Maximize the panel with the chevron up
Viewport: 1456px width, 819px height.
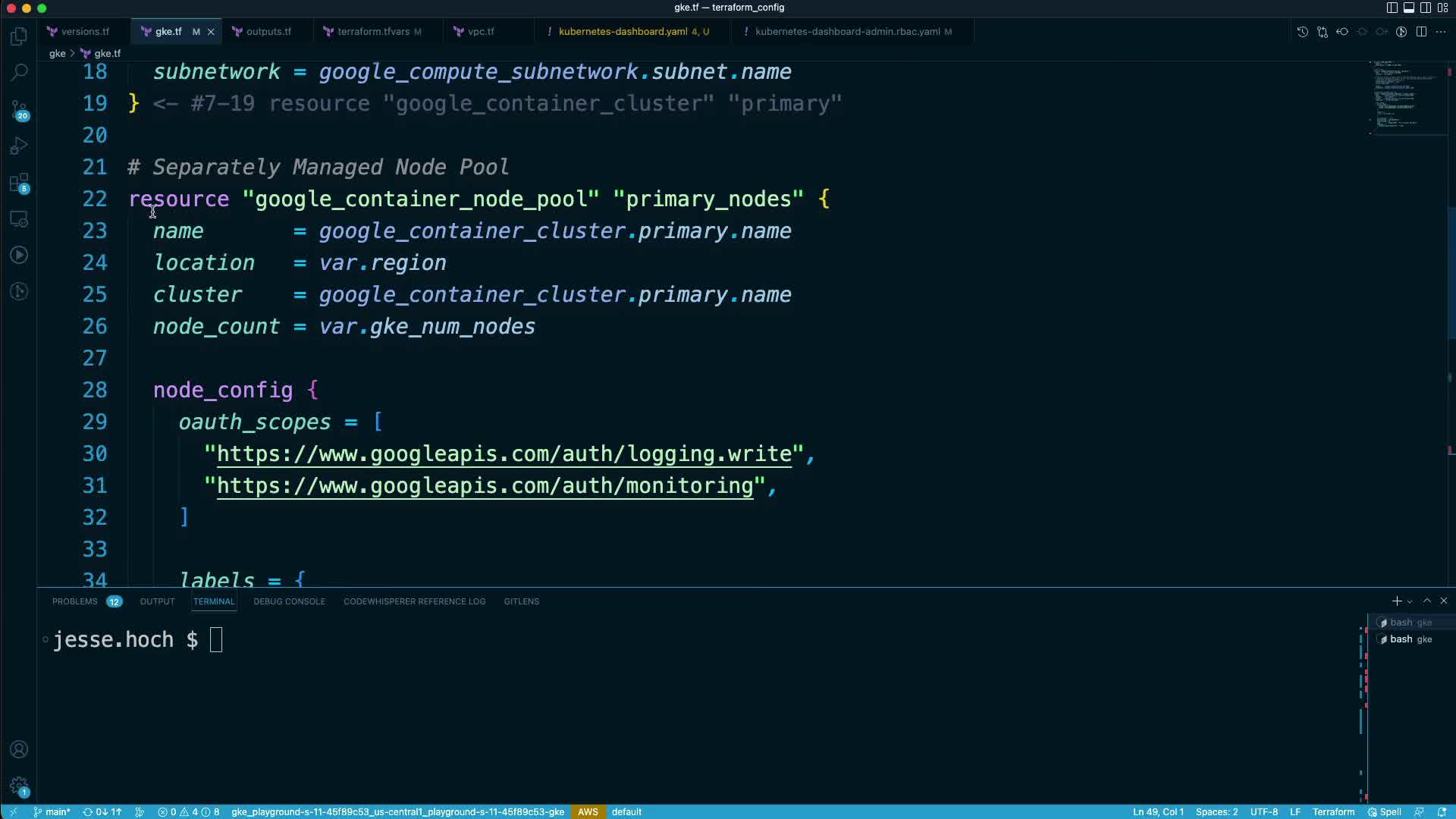[1427, 601]
